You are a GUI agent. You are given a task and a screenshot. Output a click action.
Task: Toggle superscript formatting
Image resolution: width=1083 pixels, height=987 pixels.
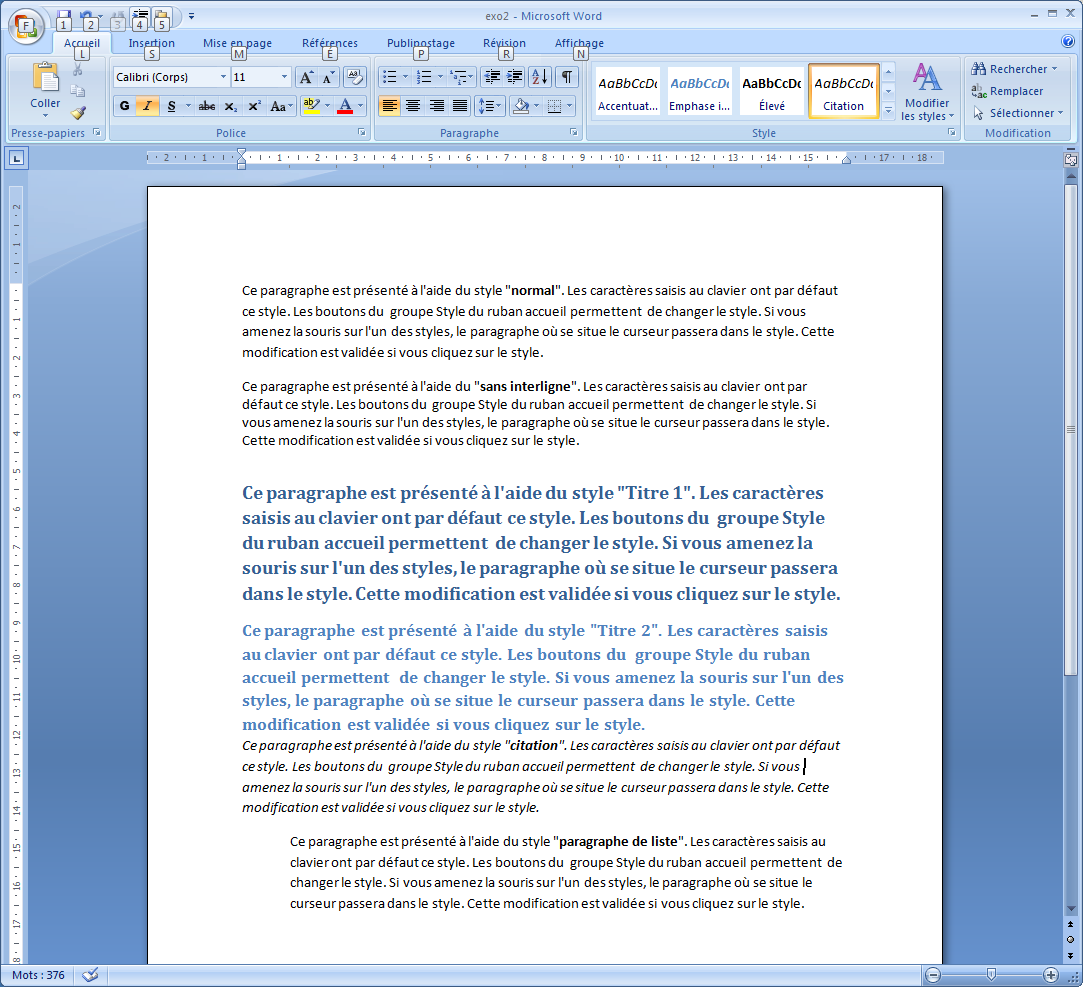coord(254,106)
